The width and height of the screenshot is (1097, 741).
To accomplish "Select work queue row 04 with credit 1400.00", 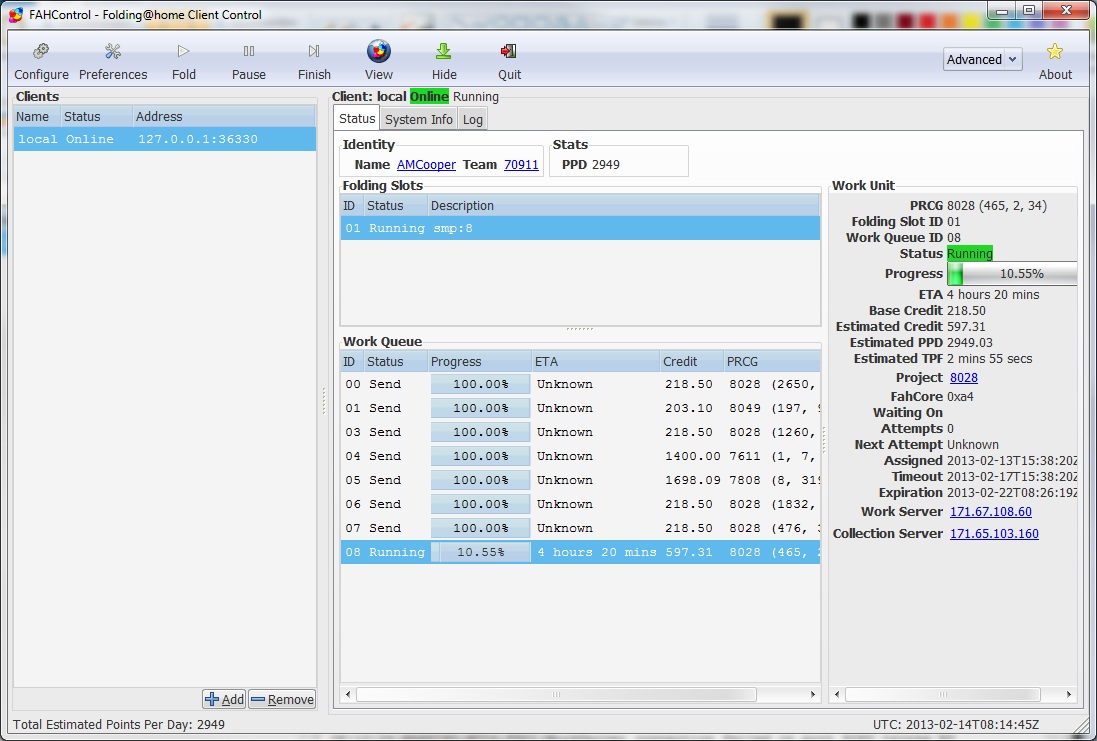I will (580, 456).
